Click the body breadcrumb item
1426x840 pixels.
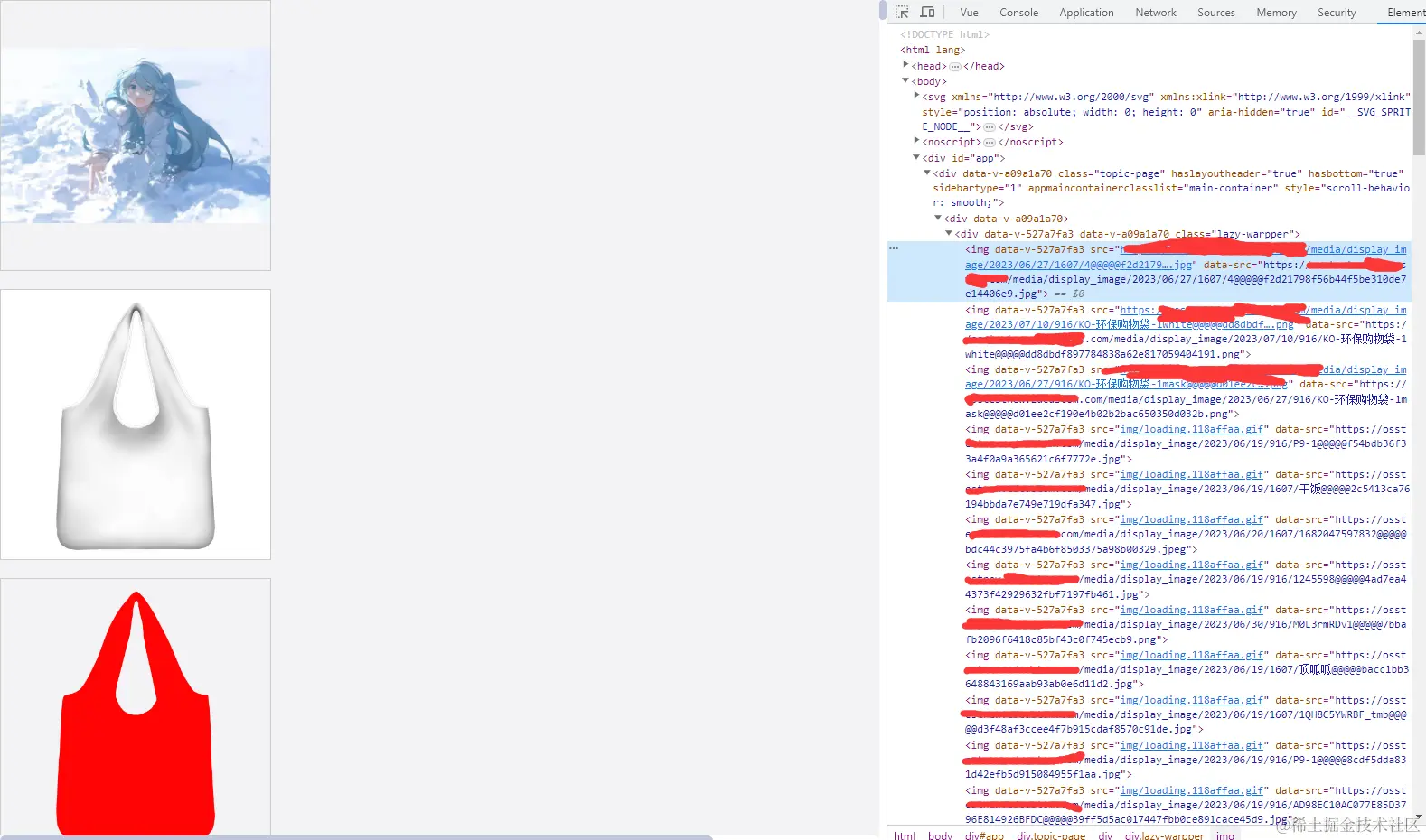tap(940, 835)
